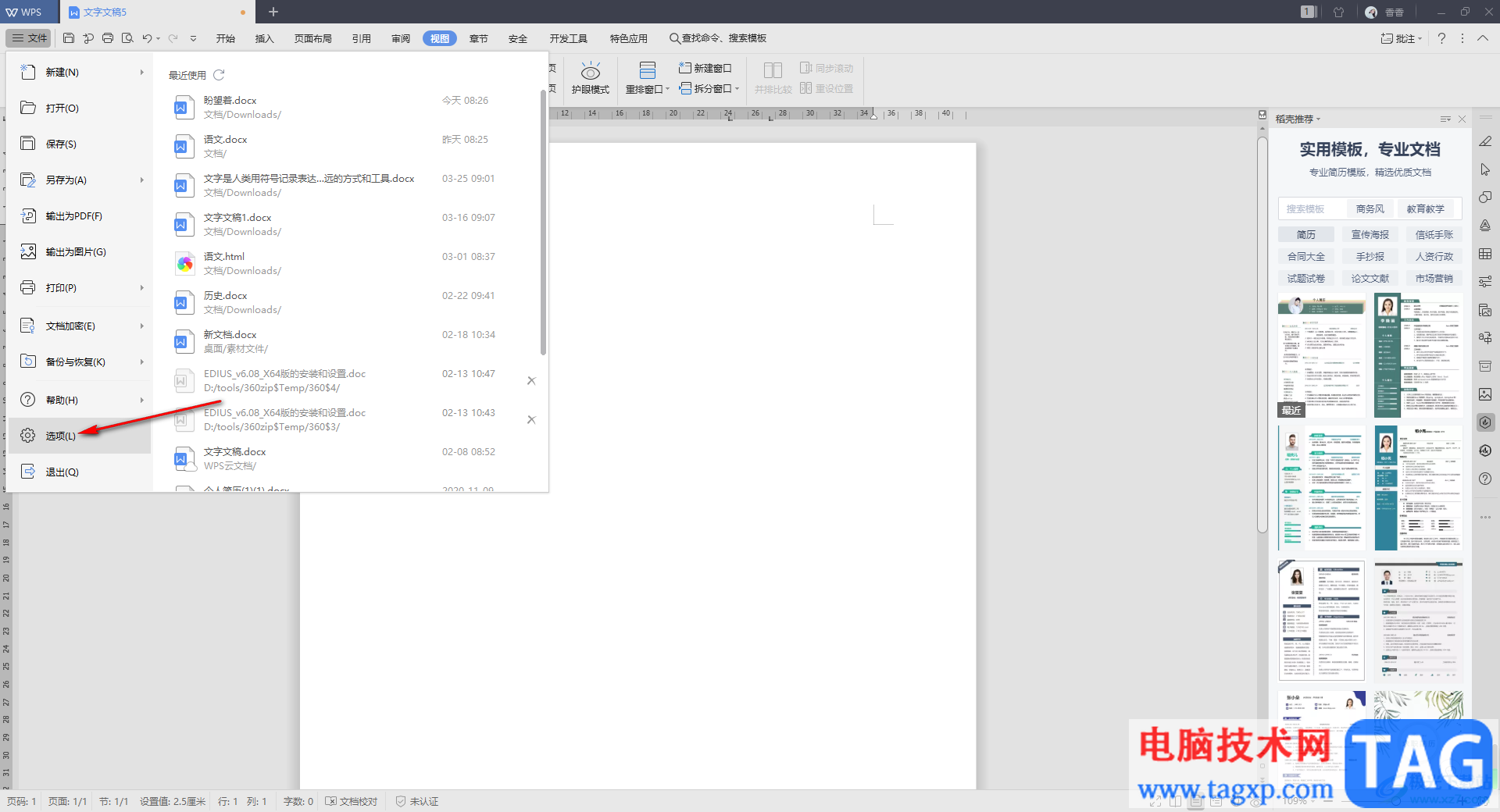Viewport: 1500px width, 812px height.
Task: Click the skin/shirt icon in title bar
Action: (1339, 12)
